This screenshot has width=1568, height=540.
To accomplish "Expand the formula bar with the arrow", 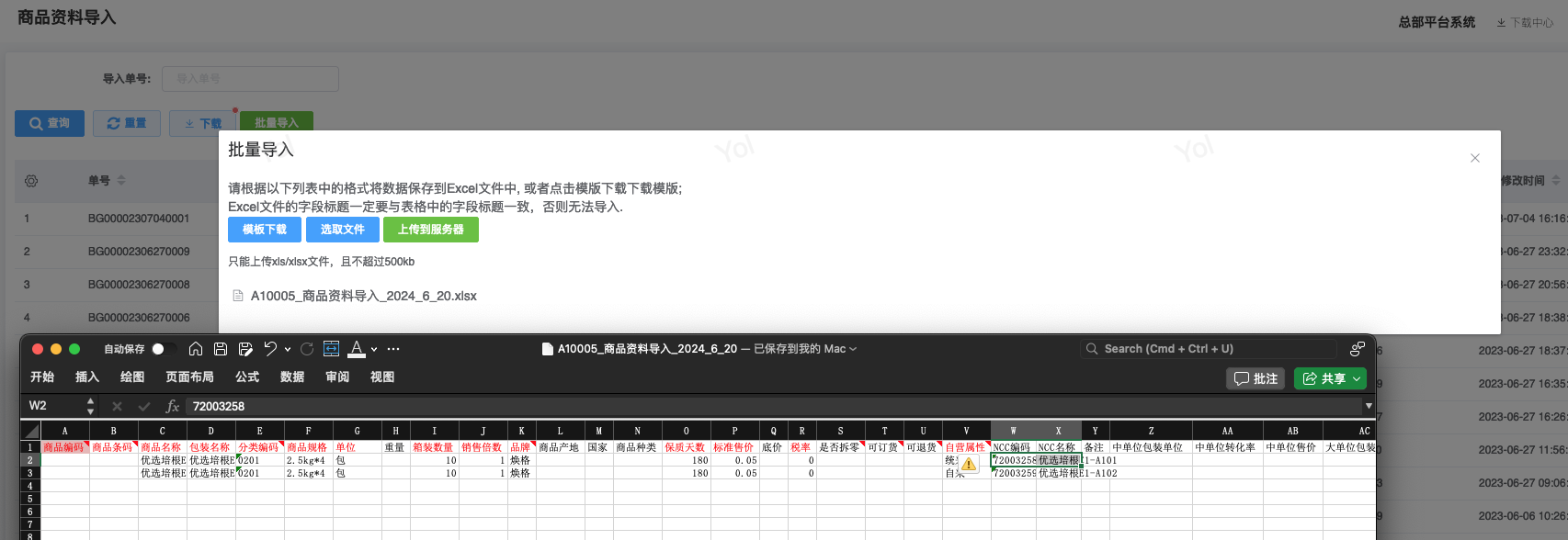I will point(1368,406).
